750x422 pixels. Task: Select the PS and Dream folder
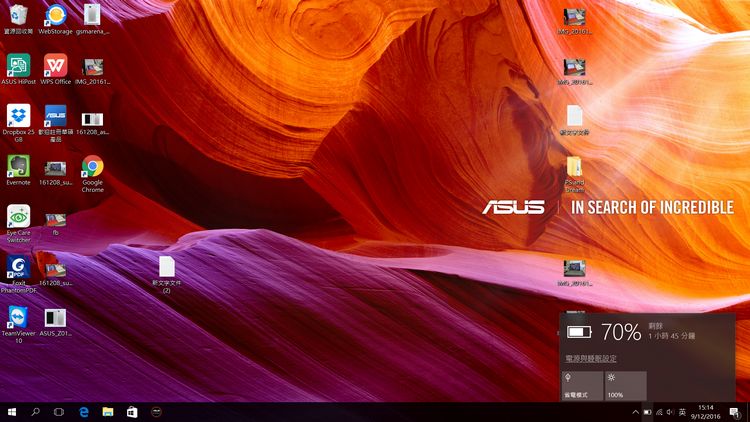pyautogui.click(x=574, y=174)
